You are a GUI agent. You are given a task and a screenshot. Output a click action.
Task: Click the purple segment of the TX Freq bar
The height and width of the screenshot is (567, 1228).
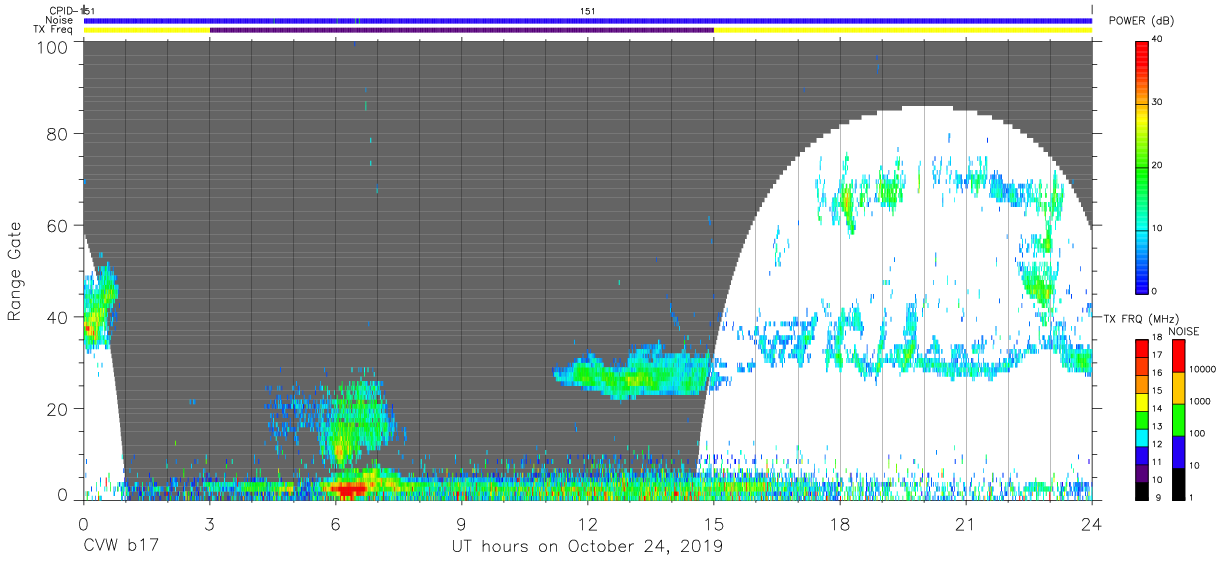[461, 30]
